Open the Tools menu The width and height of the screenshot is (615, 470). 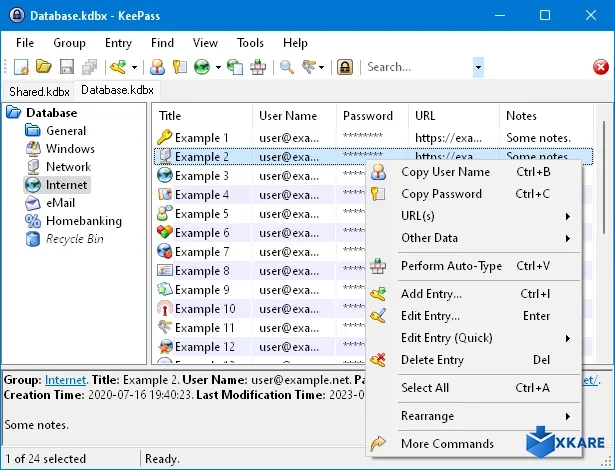(x=250, y=42)
